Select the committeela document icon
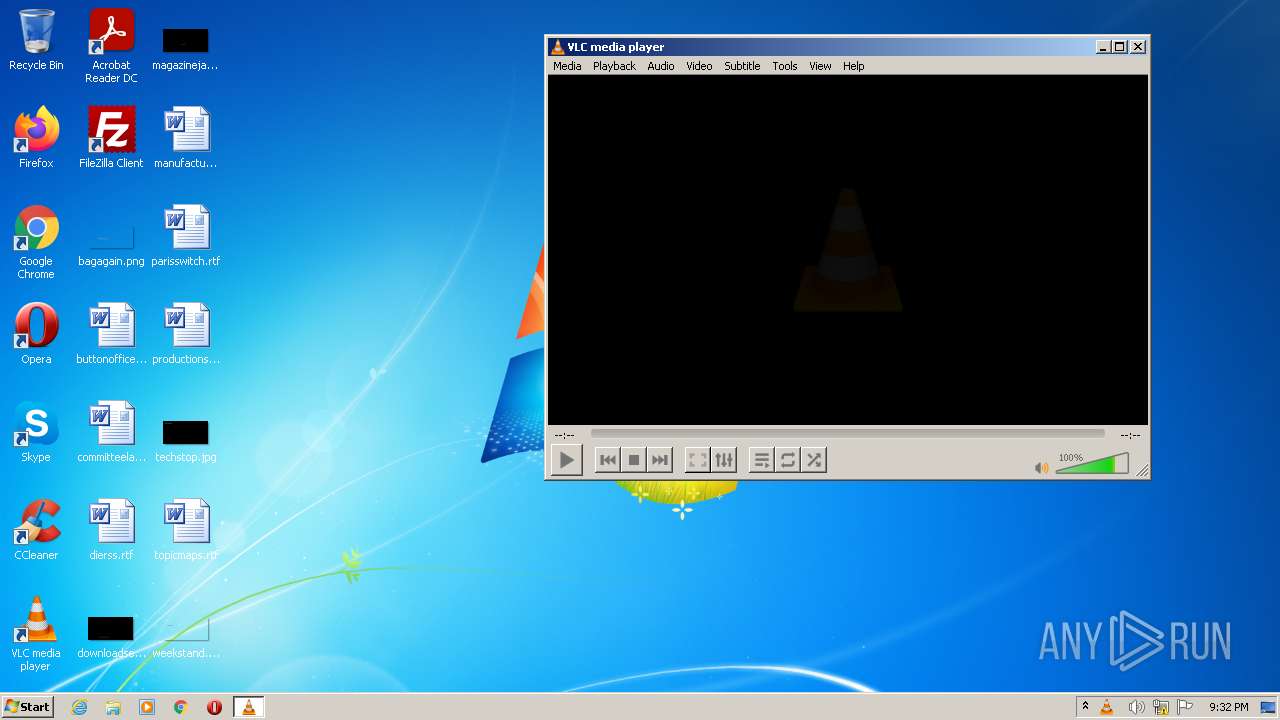Screen dimensions: 1280x720 [x=111, y=432]
